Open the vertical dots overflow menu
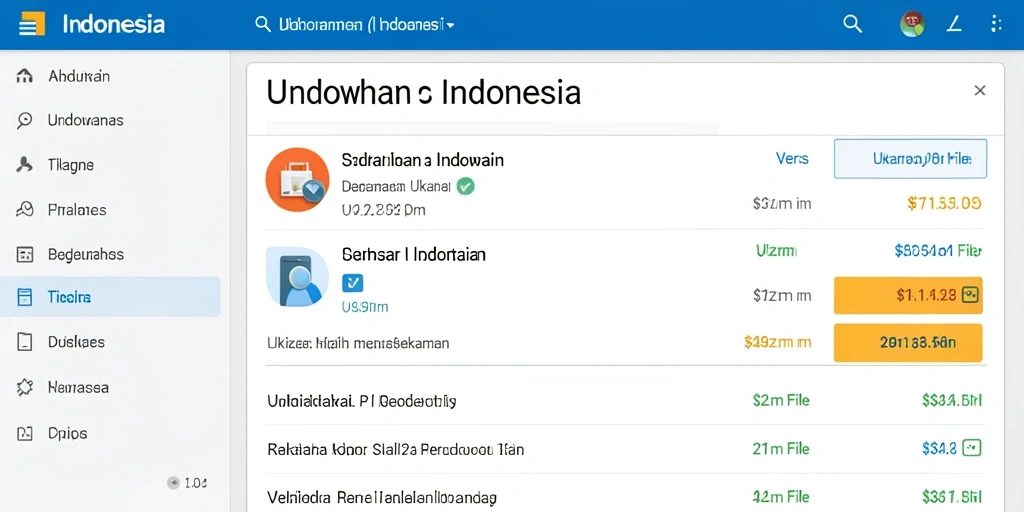The image size is (1024, 512). (995, 25)
